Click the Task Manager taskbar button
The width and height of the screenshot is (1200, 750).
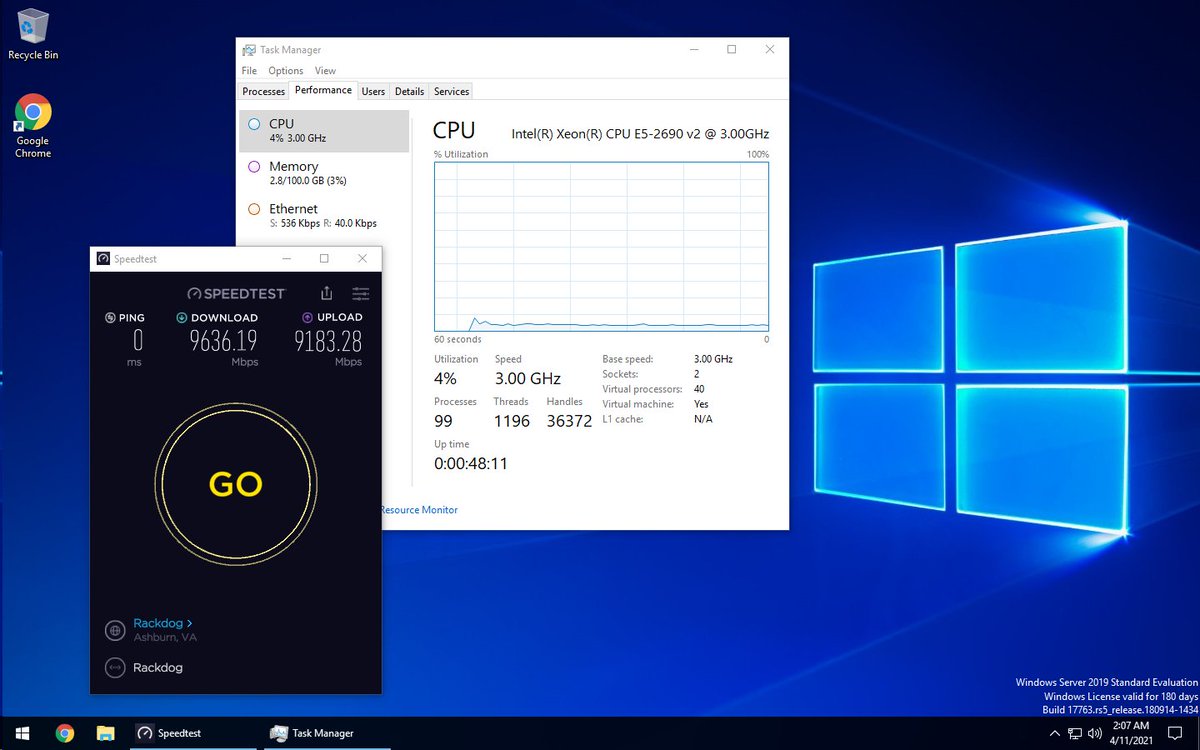[325, 733]
